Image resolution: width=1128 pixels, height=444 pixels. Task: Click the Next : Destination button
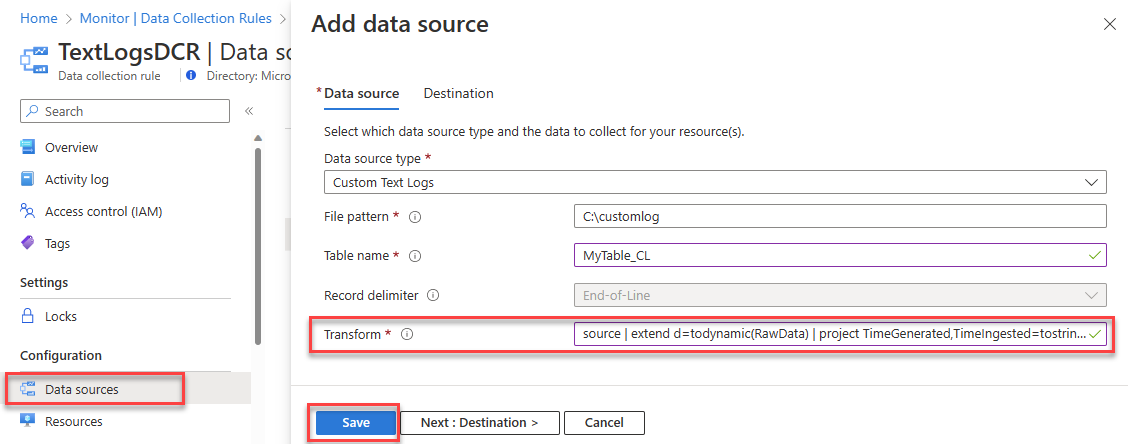click(479, 423)
